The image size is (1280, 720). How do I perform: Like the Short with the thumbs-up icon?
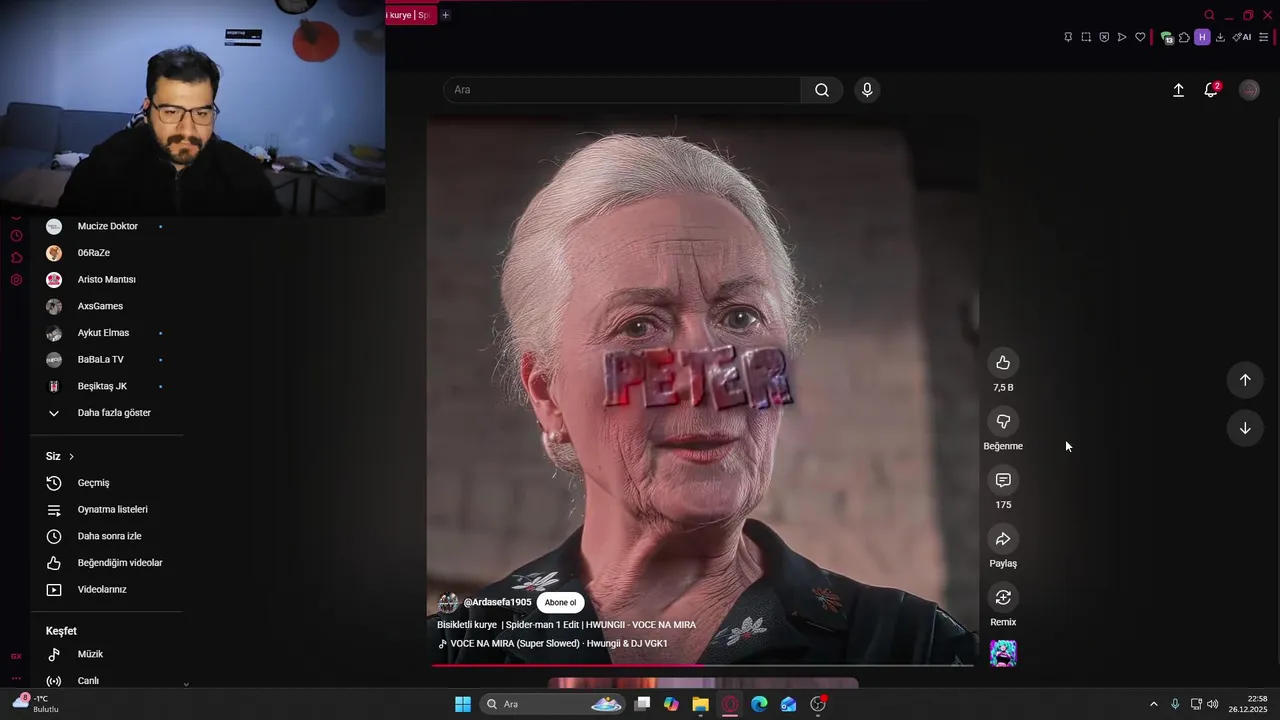1003,363
